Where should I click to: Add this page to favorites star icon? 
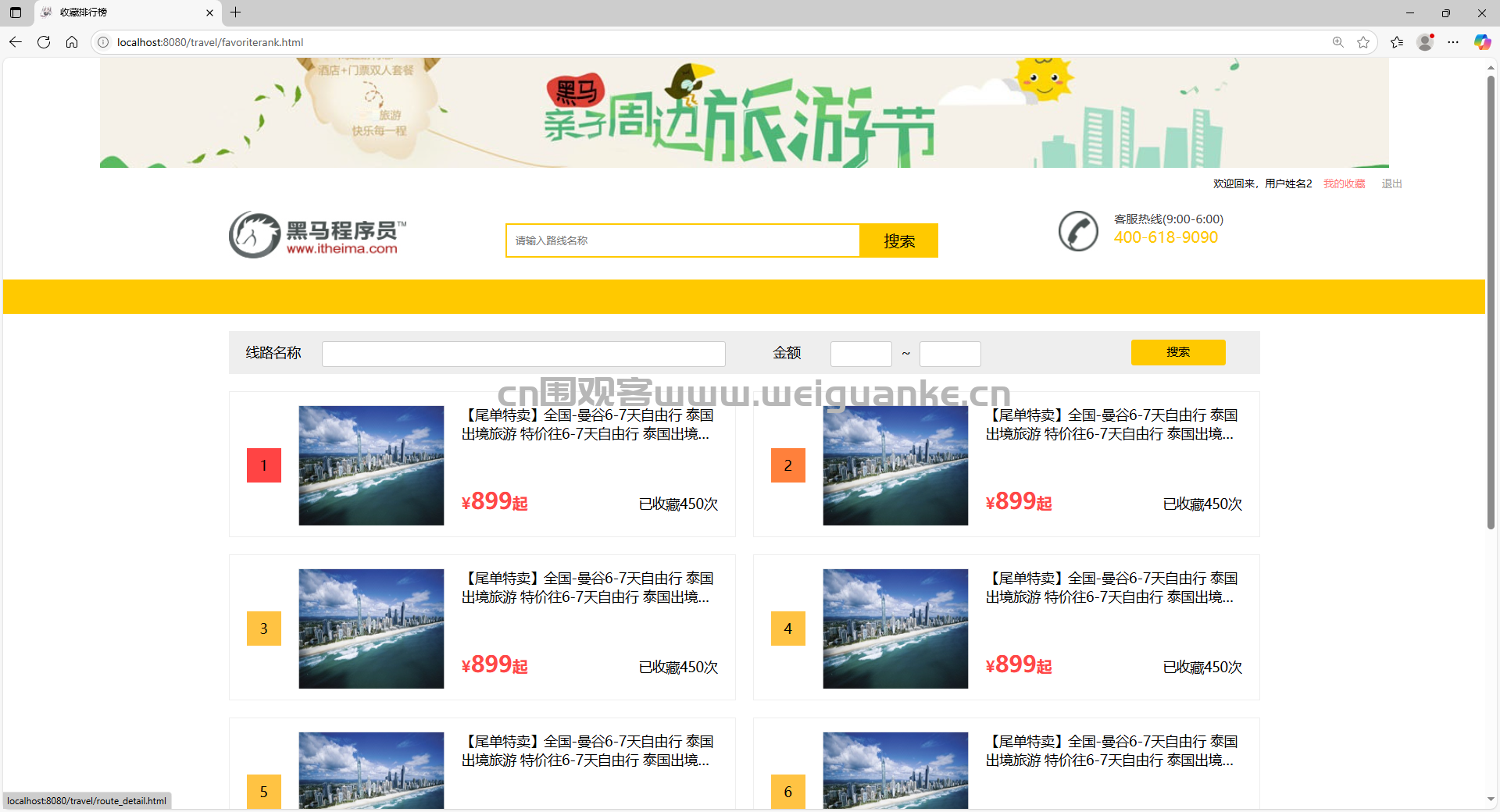(x=1363, y=42)
